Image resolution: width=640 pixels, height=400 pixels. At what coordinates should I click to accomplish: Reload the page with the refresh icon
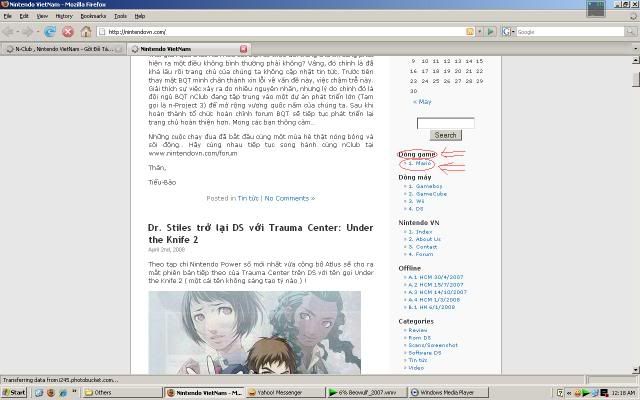50,31
